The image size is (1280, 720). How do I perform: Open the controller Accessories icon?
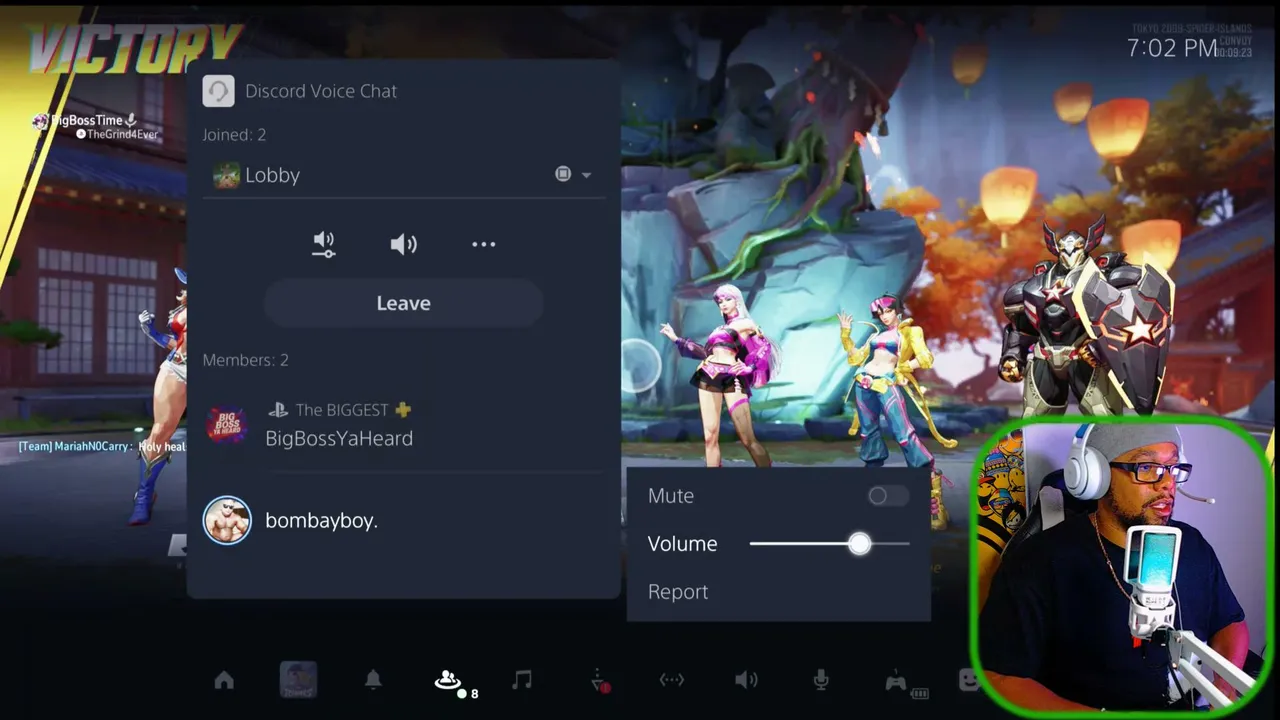coord(896,682)
